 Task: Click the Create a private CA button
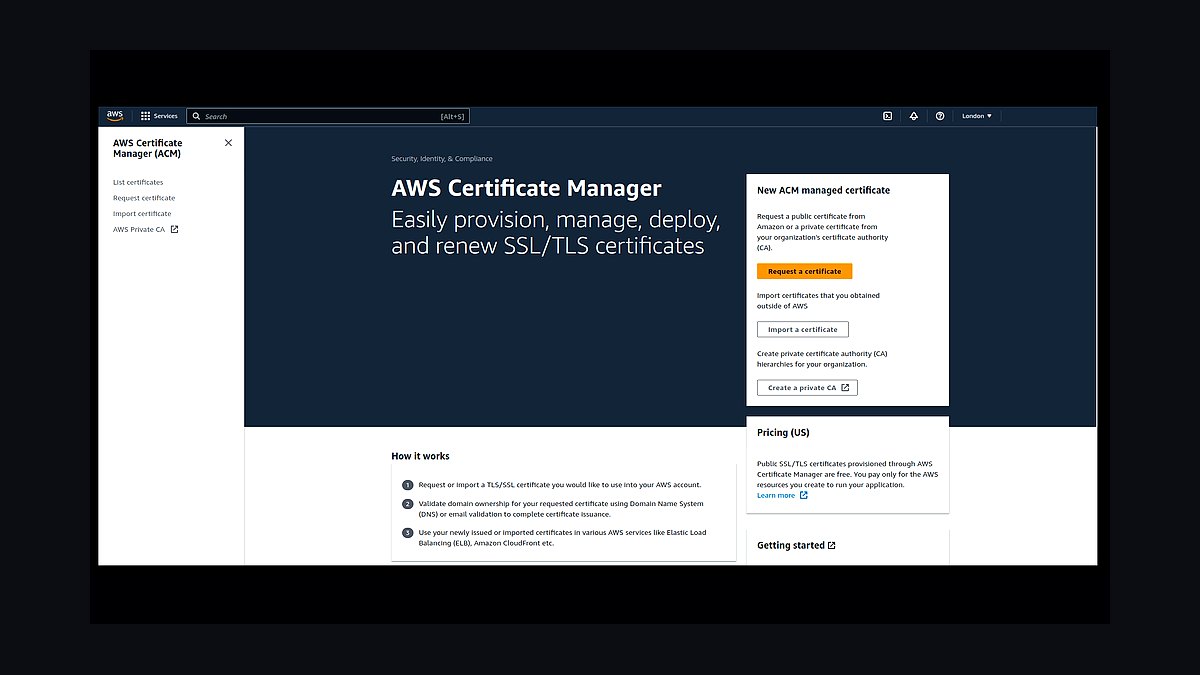pos(807,387)
